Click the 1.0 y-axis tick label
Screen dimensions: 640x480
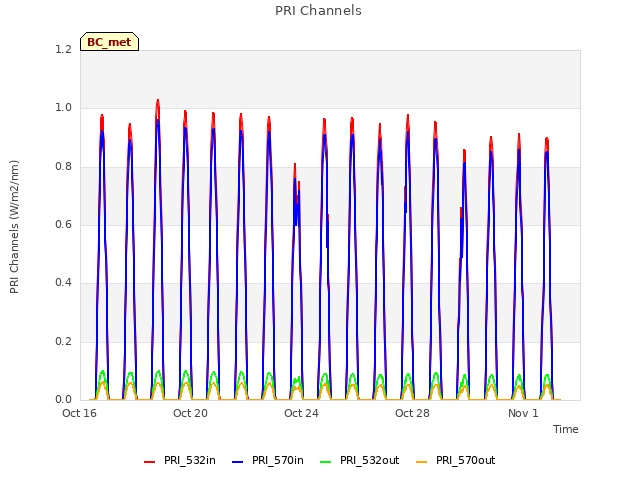(x=64, y=108)
